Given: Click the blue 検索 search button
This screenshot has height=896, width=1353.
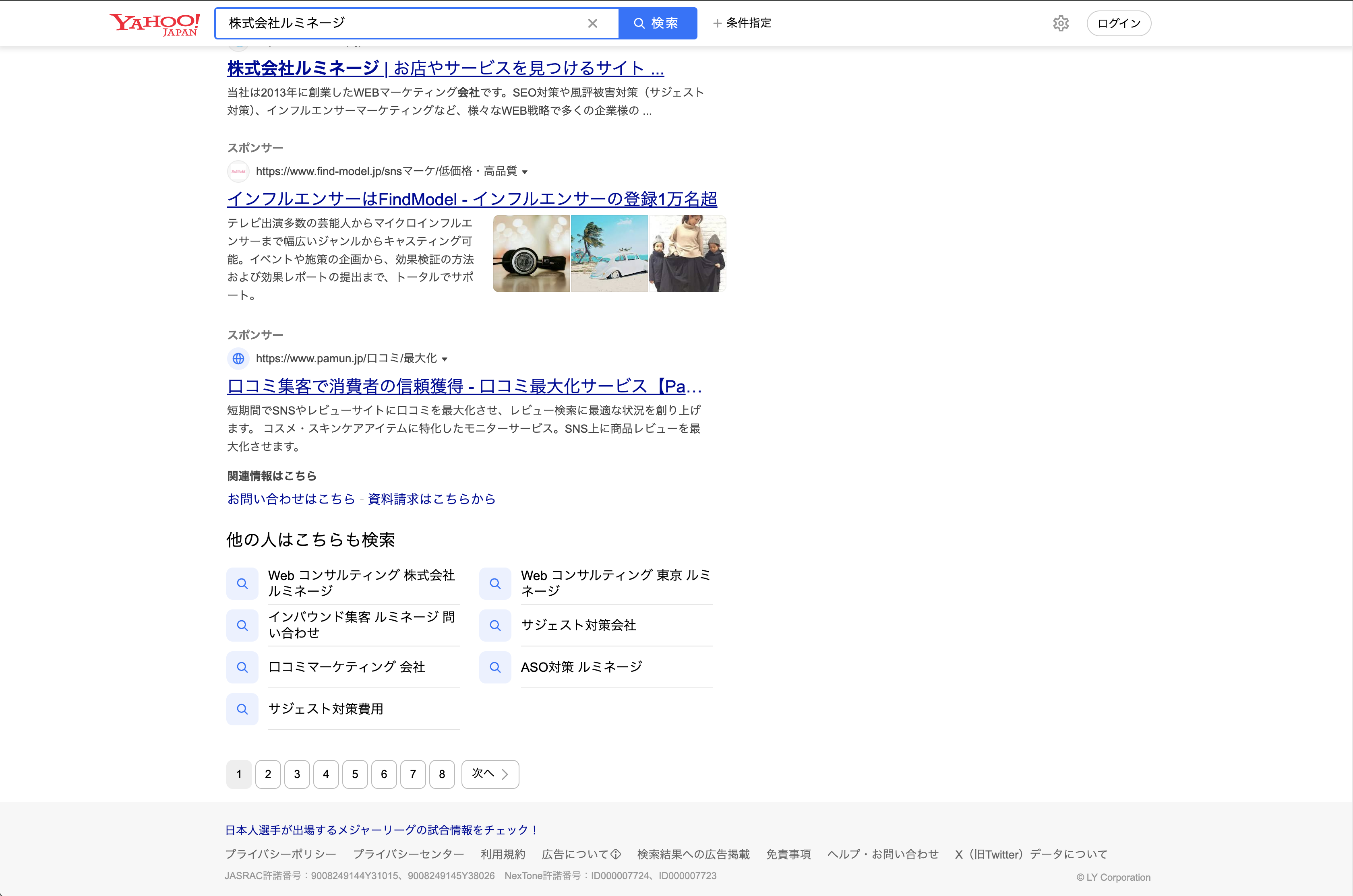Looking at the screenshot, I should point(657,23).
